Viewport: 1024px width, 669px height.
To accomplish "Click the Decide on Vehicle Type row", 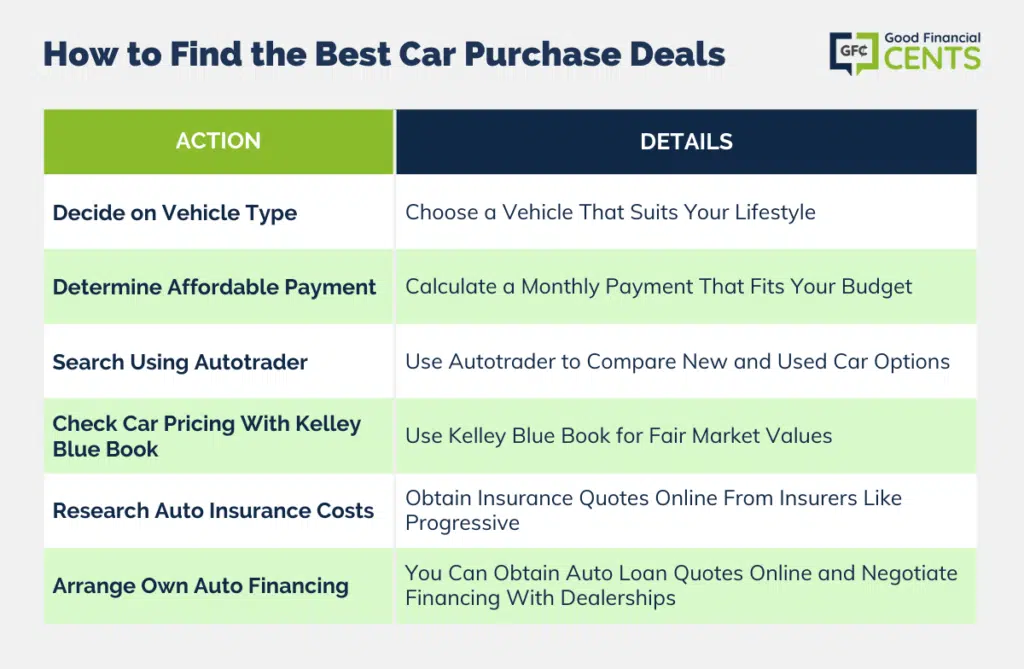I will [175, 212].
